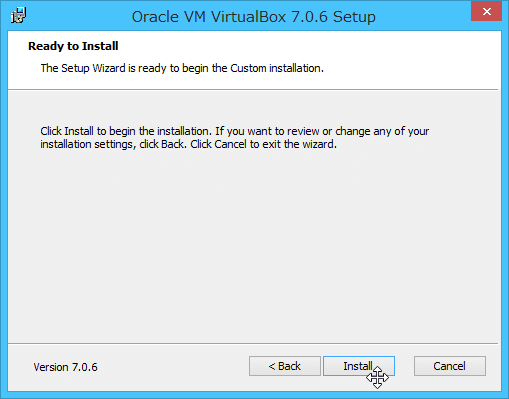
Task: Click the Setup Wizard is ready subtitle
Action: tap(182, 68)
